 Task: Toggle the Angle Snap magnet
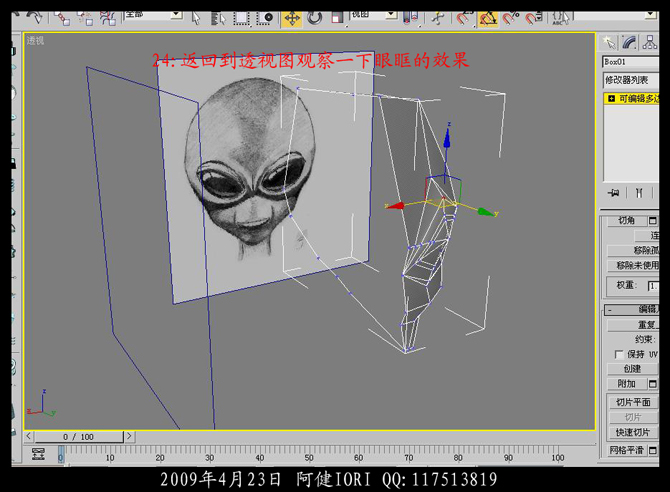[488, 18]
